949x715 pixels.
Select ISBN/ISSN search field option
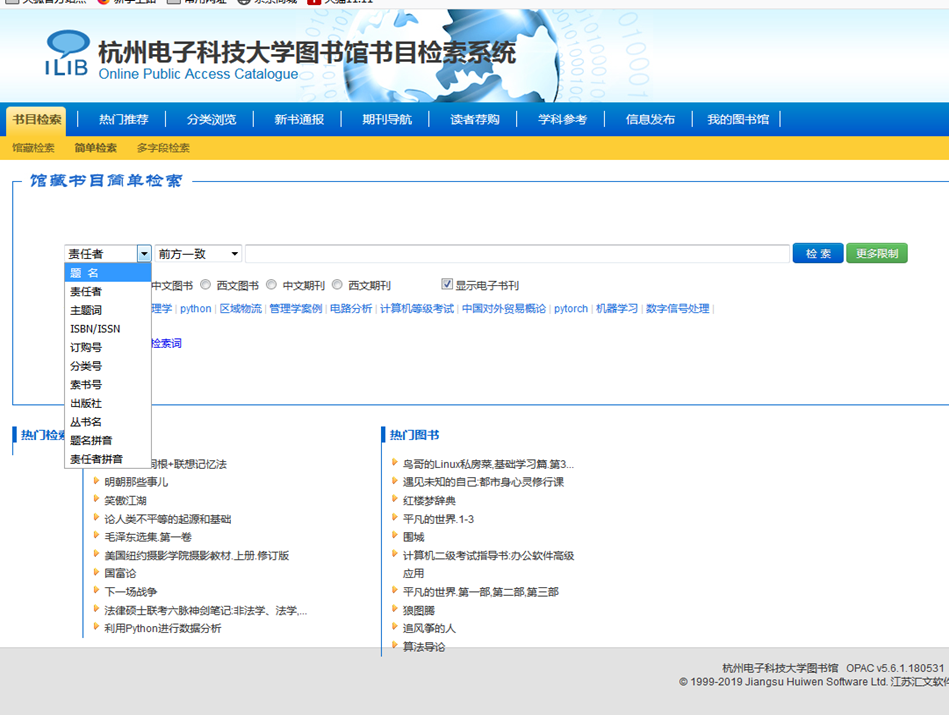(108, 329)
